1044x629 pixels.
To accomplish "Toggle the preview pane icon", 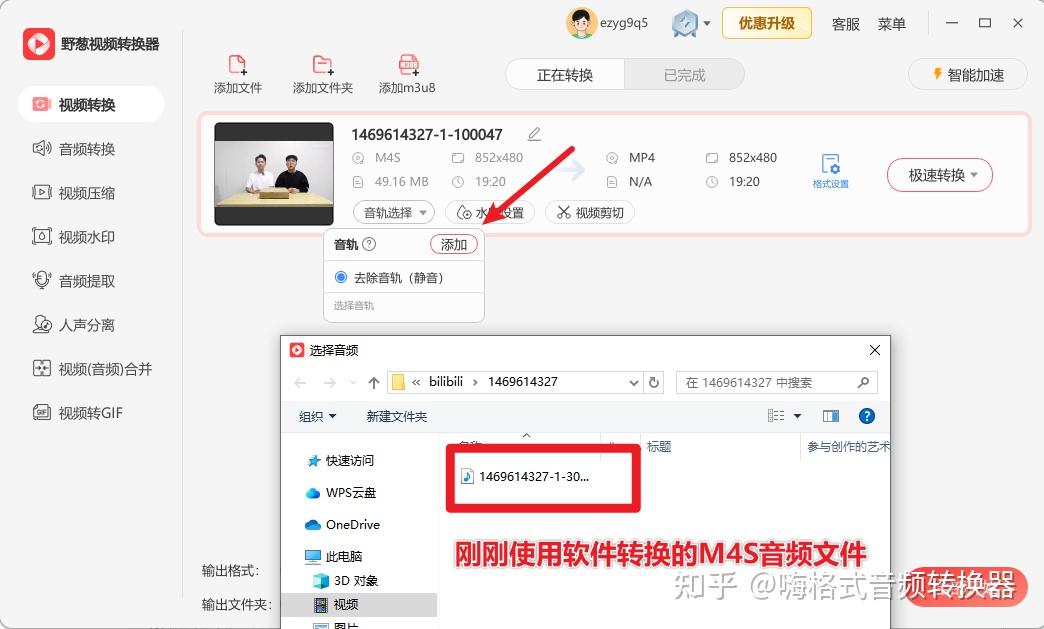I will point(831,416).
